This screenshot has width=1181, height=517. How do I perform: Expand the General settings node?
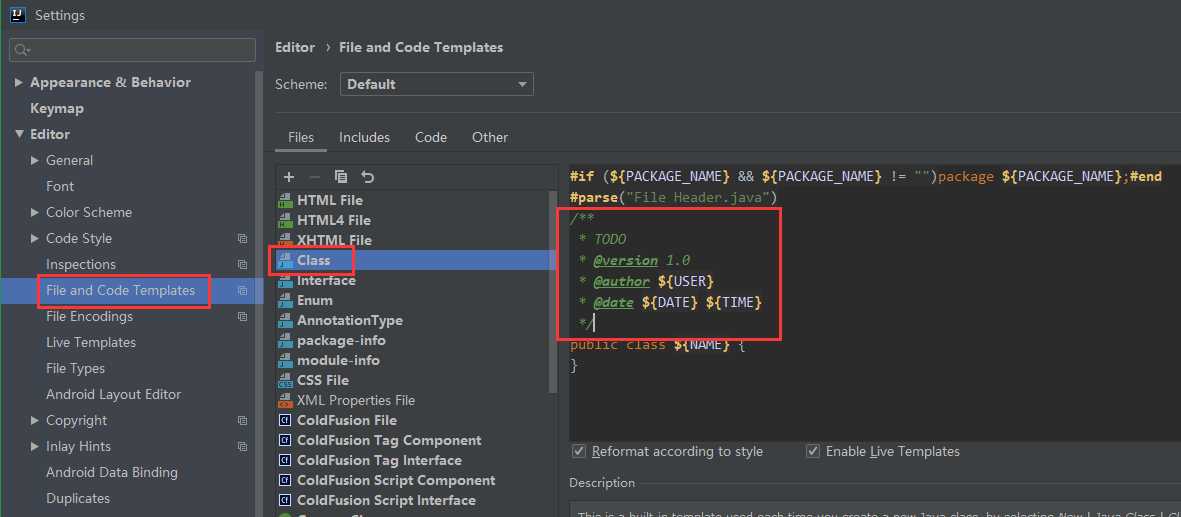click(35, 161)
